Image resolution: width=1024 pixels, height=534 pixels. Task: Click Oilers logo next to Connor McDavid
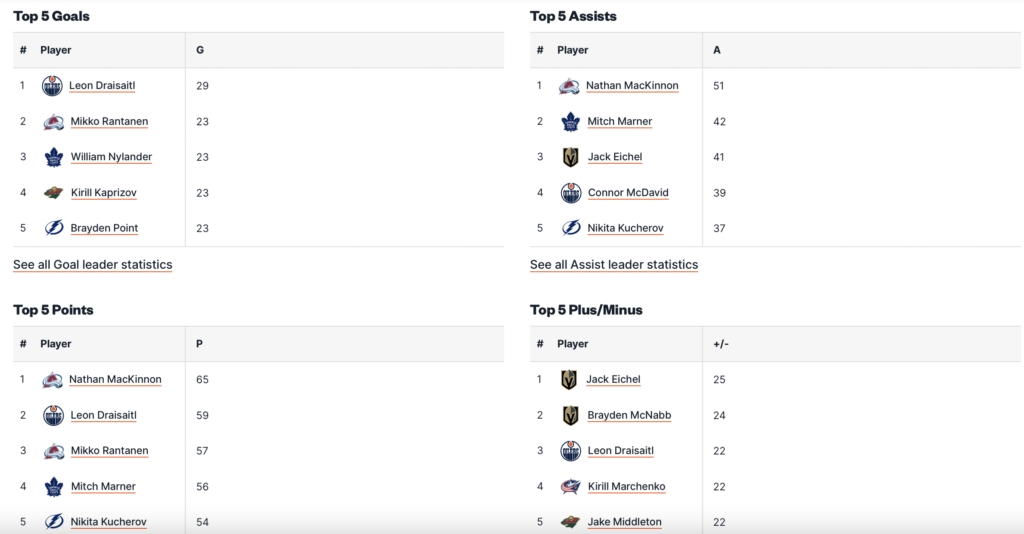point(570,193)
